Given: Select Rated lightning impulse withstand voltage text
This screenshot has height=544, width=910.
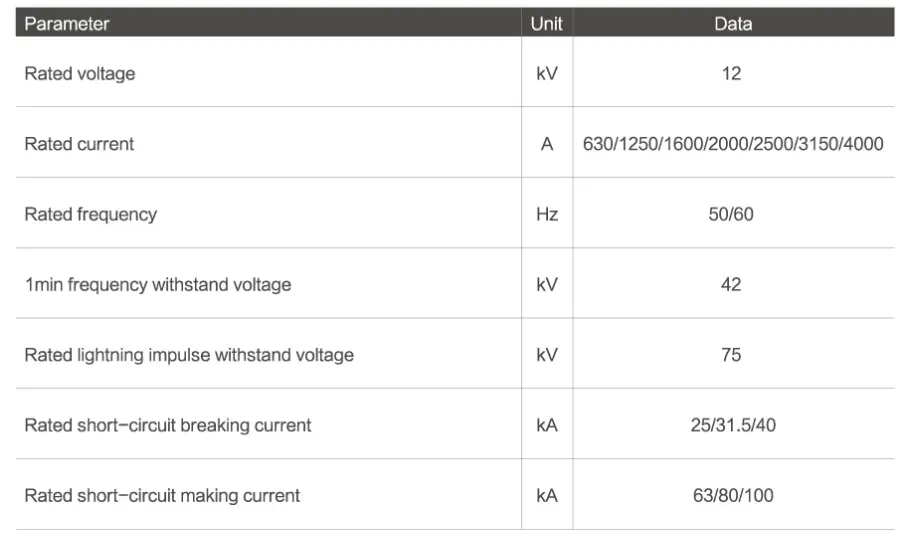Looking at the screenshot, I should coord(189,355).
